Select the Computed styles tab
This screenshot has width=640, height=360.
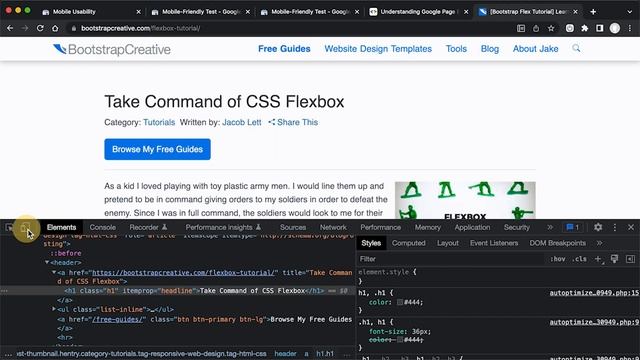point(409,243)
